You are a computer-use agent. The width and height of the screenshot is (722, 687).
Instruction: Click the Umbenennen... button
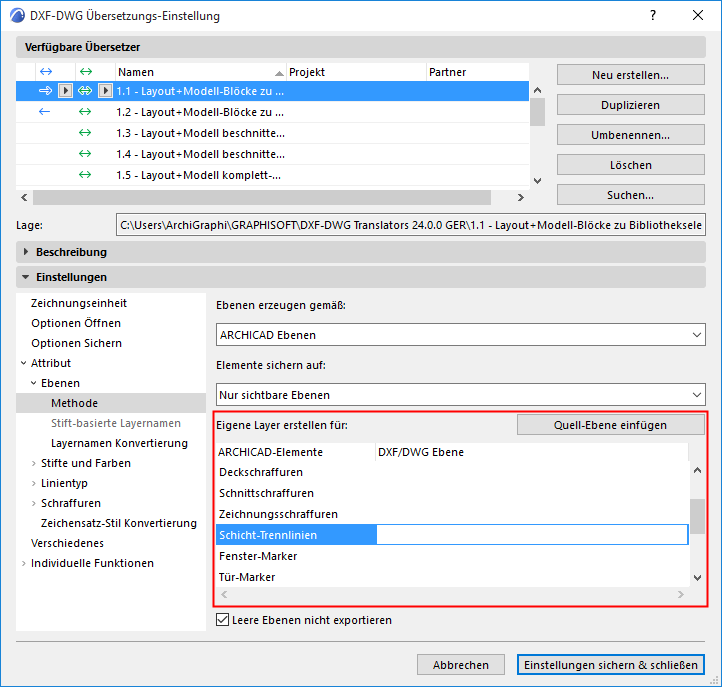click(x=630, y=134)
